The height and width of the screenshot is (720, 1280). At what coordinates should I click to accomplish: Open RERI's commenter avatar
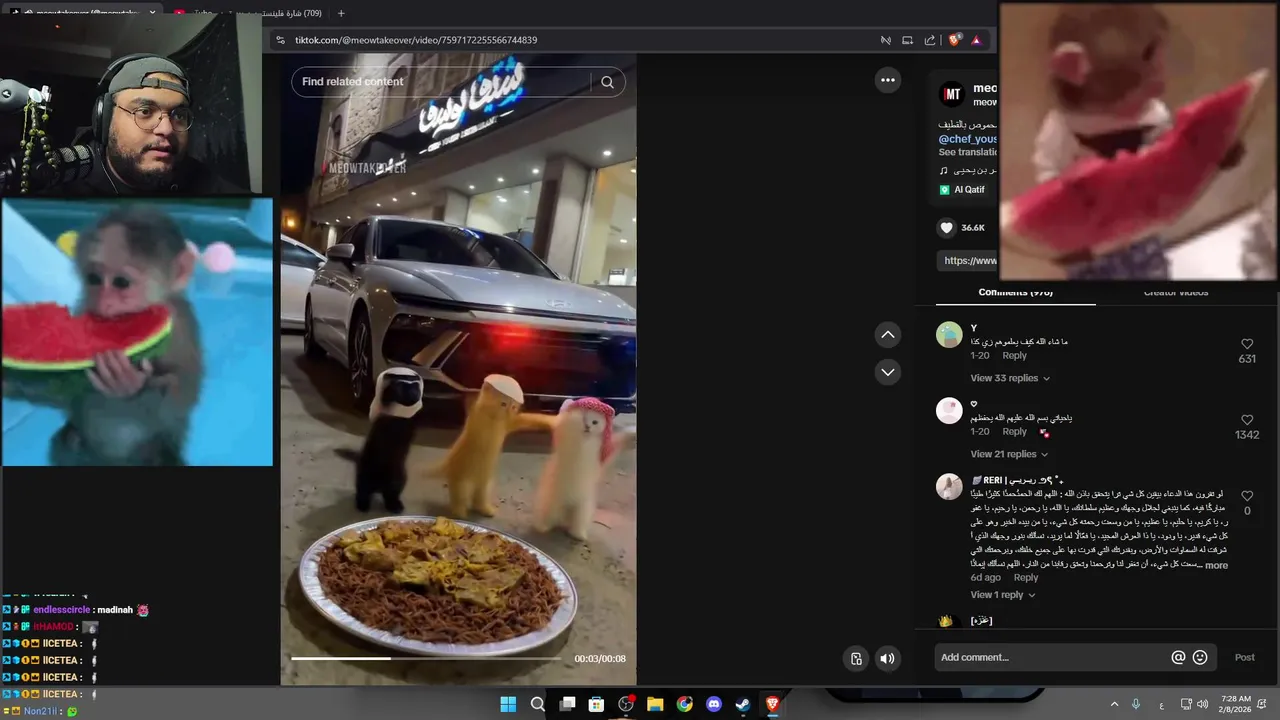tap(949, 486)
